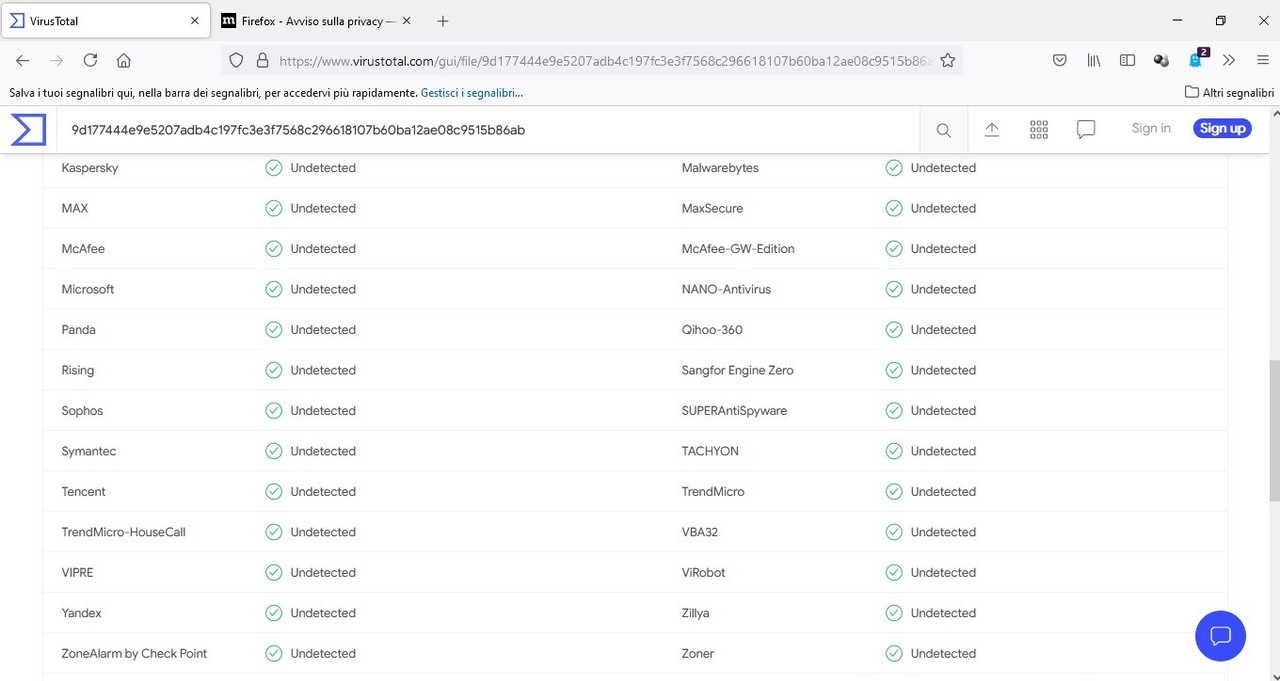Image resolution: width=1280 pixels, height=681 pixels.
Task: Click the VirusTotal logo icon
Action: [x=28, y=130]
